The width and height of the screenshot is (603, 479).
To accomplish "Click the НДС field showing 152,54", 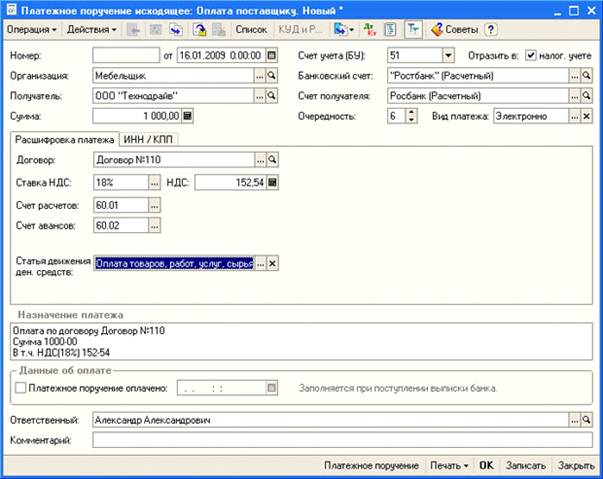I will tap(230, 183).
